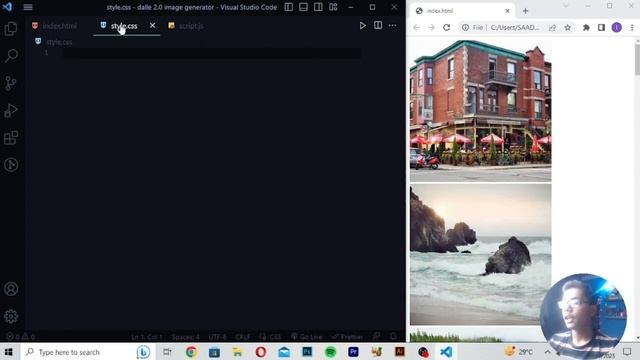Open the Chrome profile avatar
This screenshot has height=360, width=640.
617,27
